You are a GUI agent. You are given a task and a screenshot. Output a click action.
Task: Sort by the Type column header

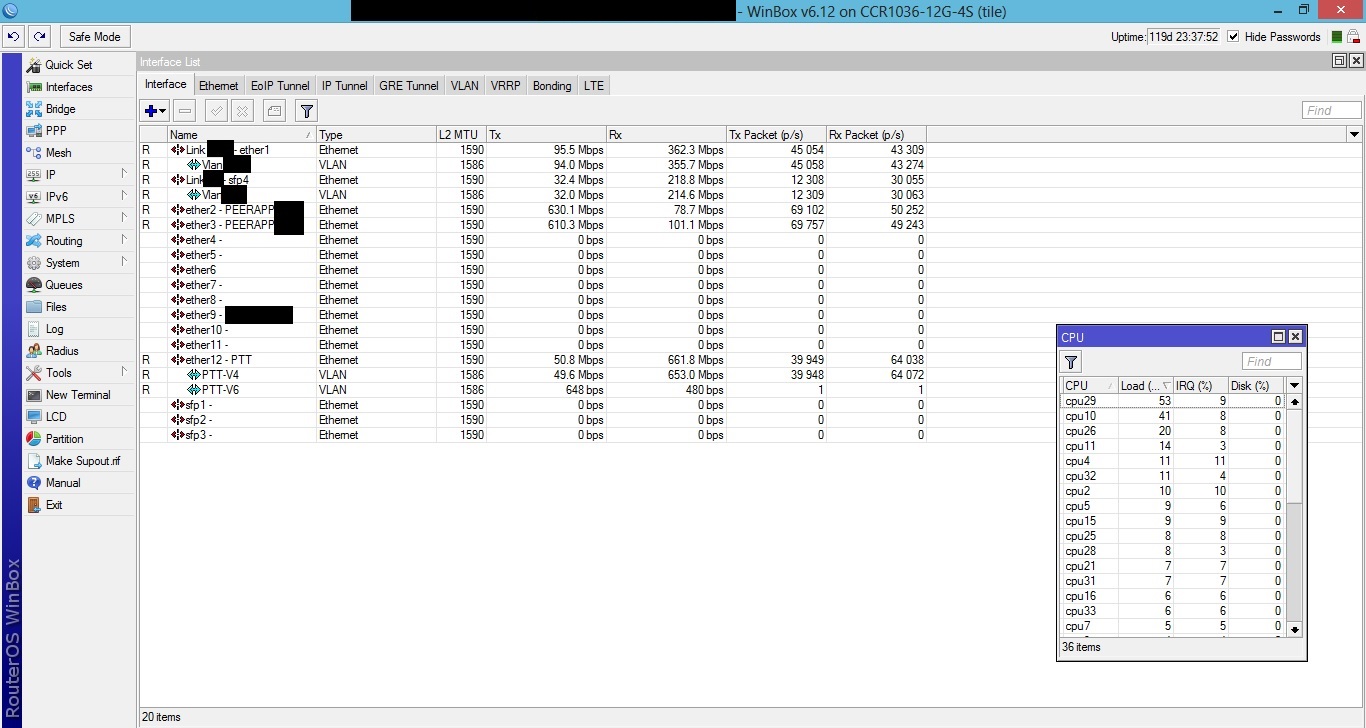[x=376, y=135]
